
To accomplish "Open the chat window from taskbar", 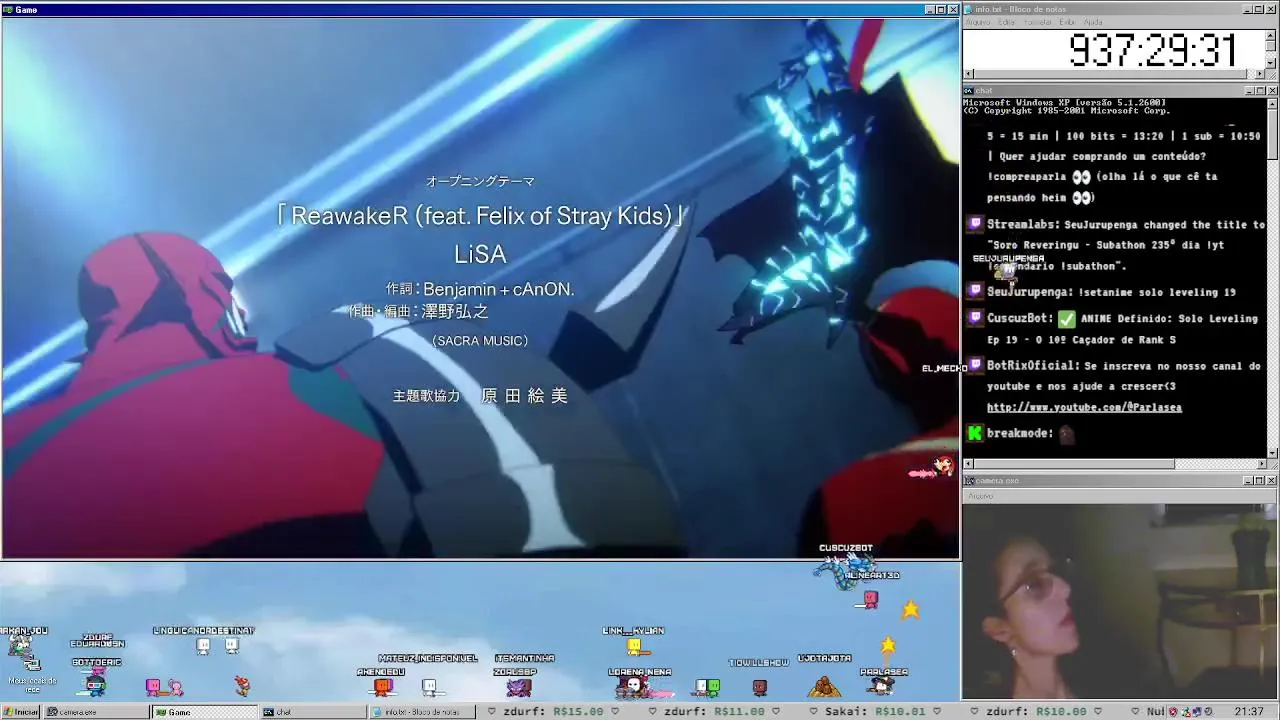I will pyautogui.click(x=311, y=712).
